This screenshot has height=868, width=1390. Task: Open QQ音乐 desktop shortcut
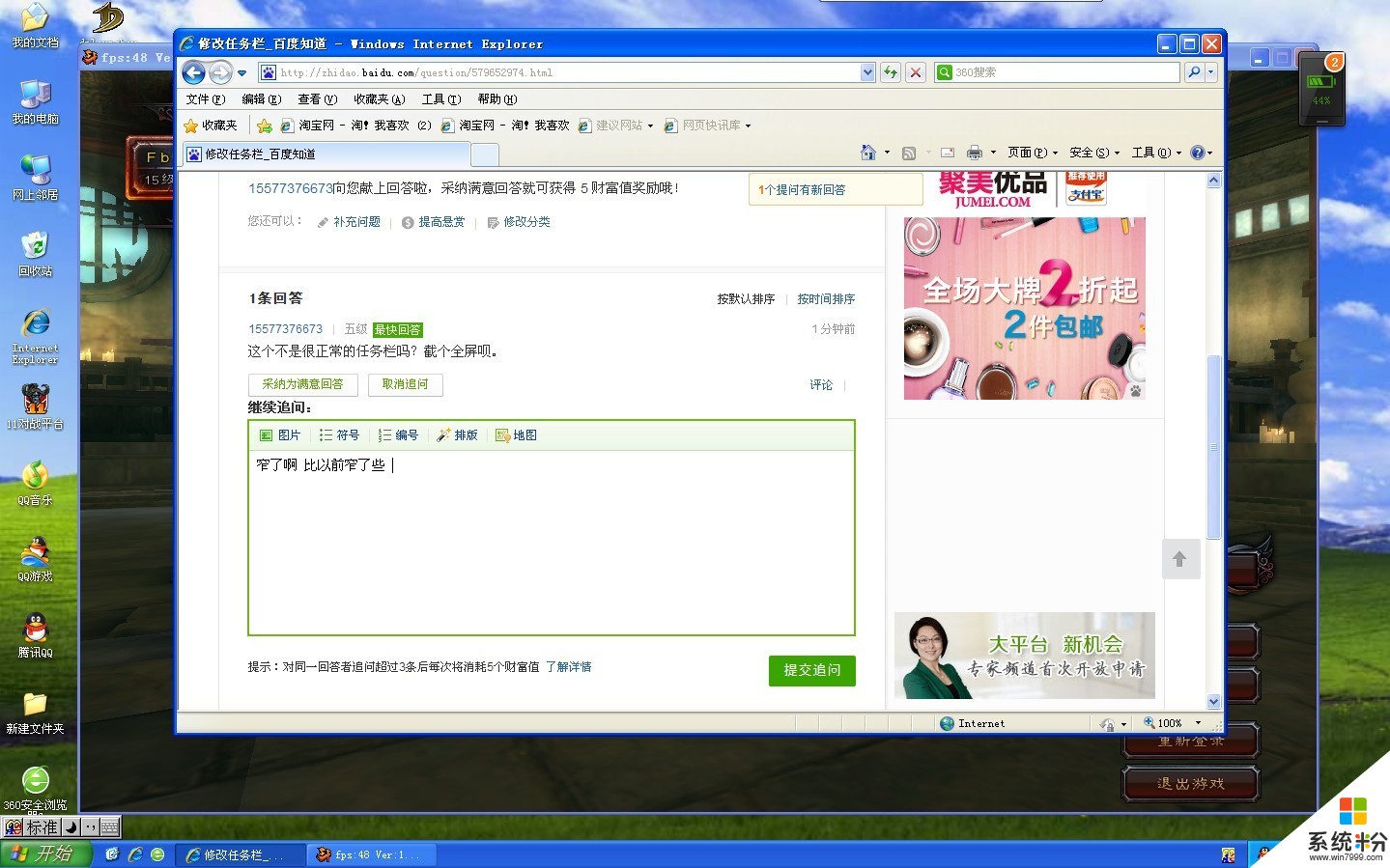[x=35, y=483]
